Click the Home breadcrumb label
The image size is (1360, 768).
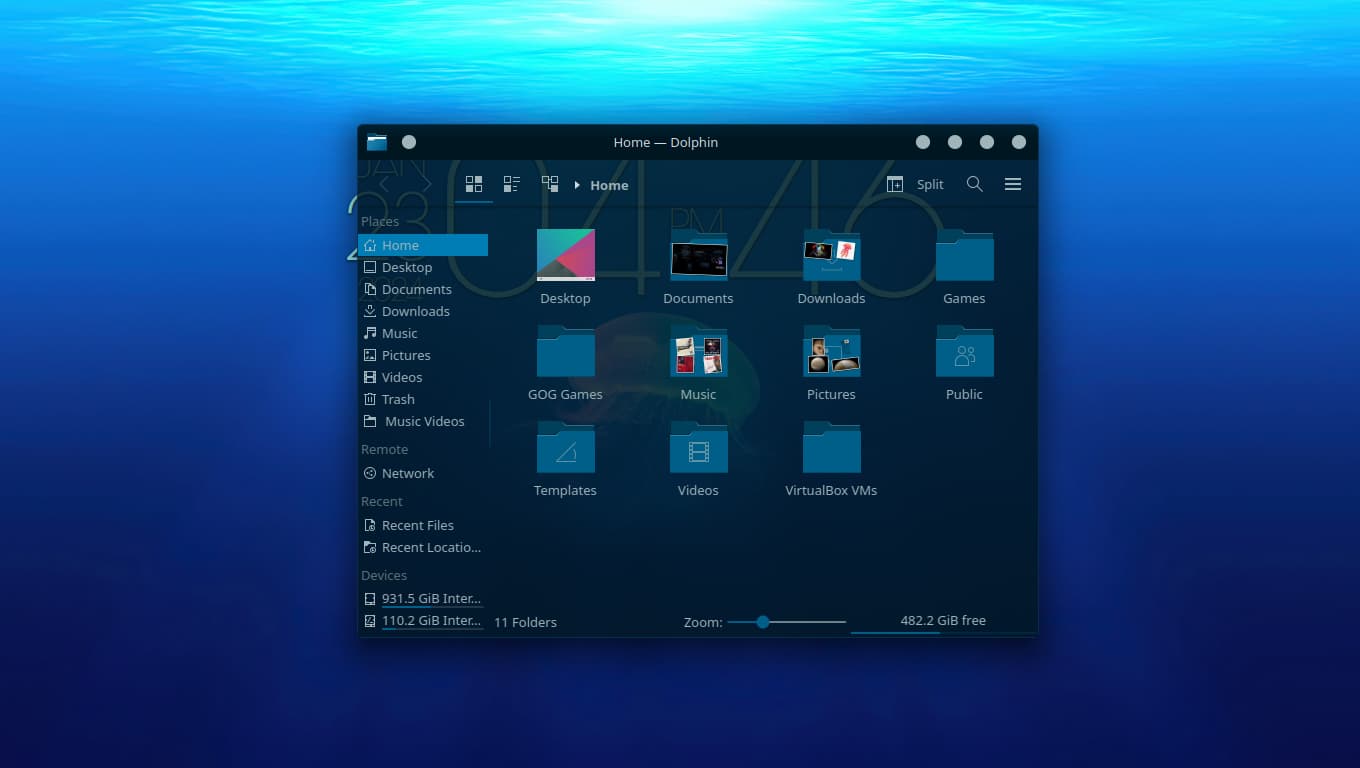[609, 185]
